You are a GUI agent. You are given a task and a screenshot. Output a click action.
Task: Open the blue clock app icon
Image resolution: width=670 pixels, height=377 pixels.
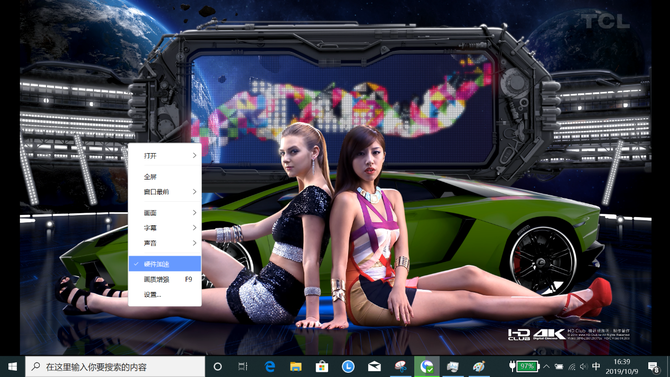tap(348, 366)
